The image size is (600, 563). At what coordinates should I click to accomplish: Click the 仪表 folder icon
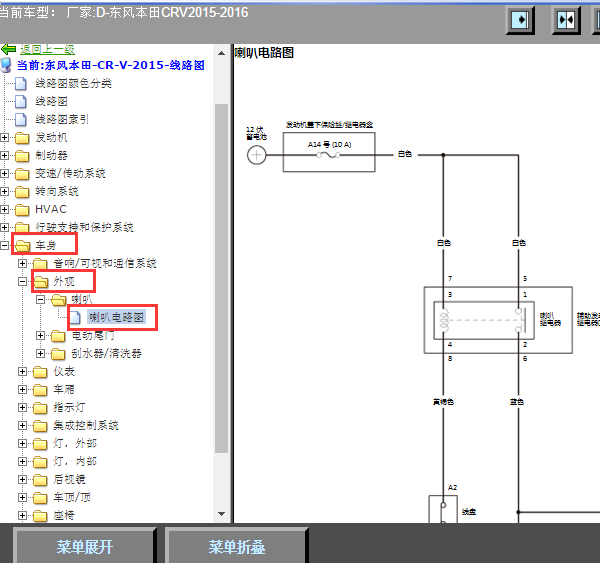(40, 372)
